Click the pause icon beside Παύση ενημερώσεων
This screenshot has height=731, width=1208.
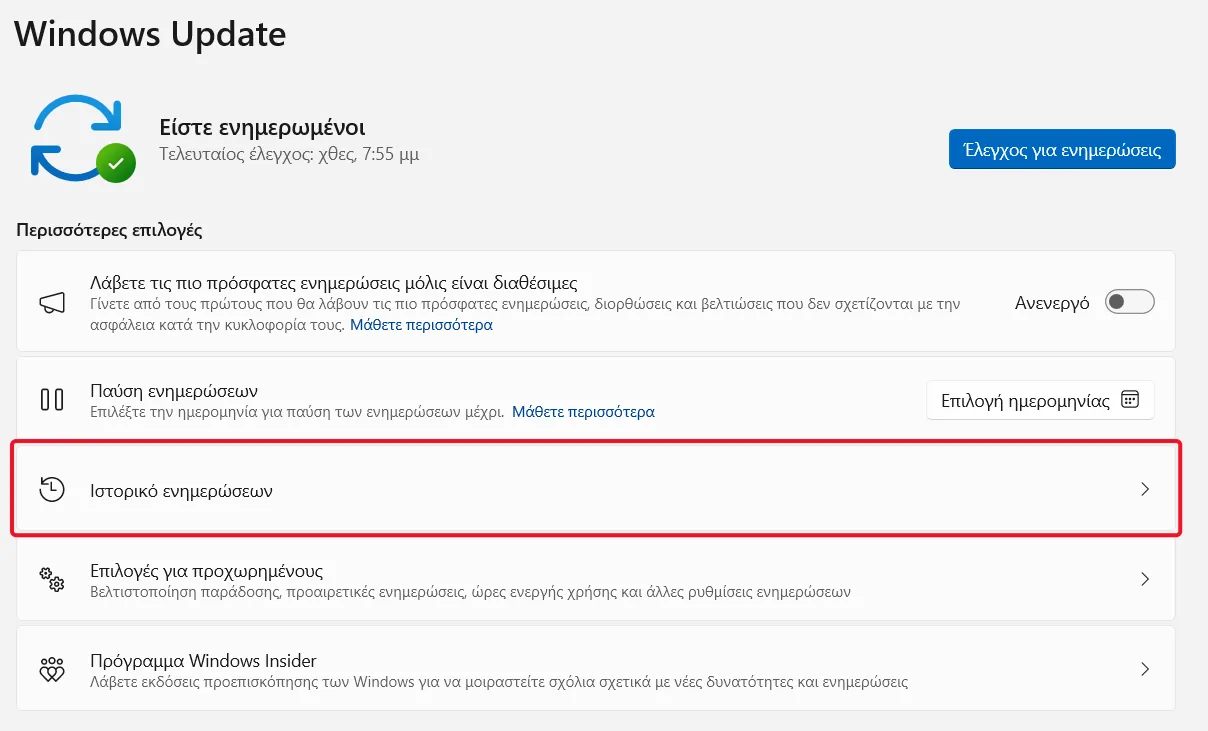click(x=52, y=400)
